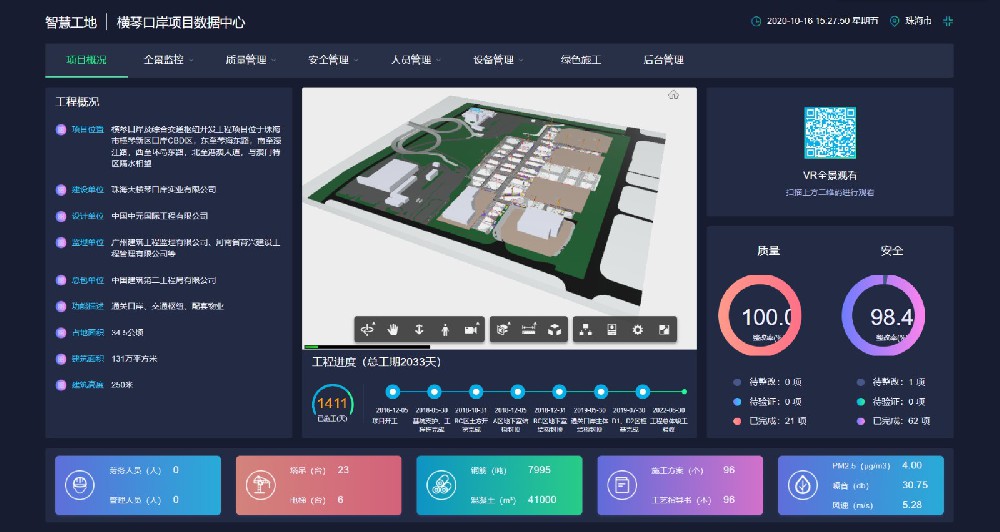Expand the 安全管理 dropdown menu
Image resolution: width=1000 pixels, height=532 pixels.
coord(333,60)
